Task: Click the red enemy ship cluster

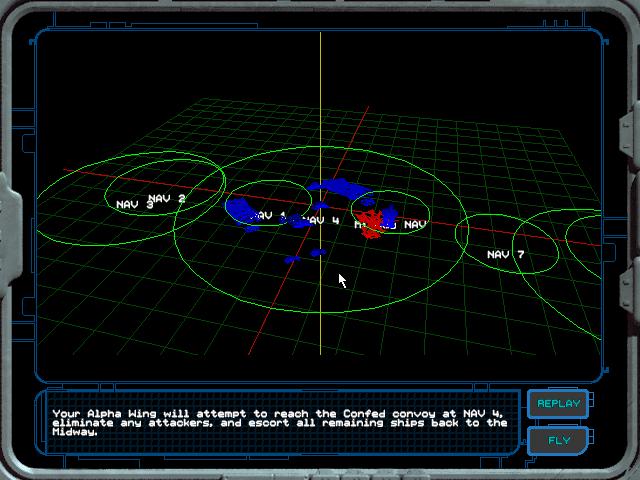Action: click(370, 224)
